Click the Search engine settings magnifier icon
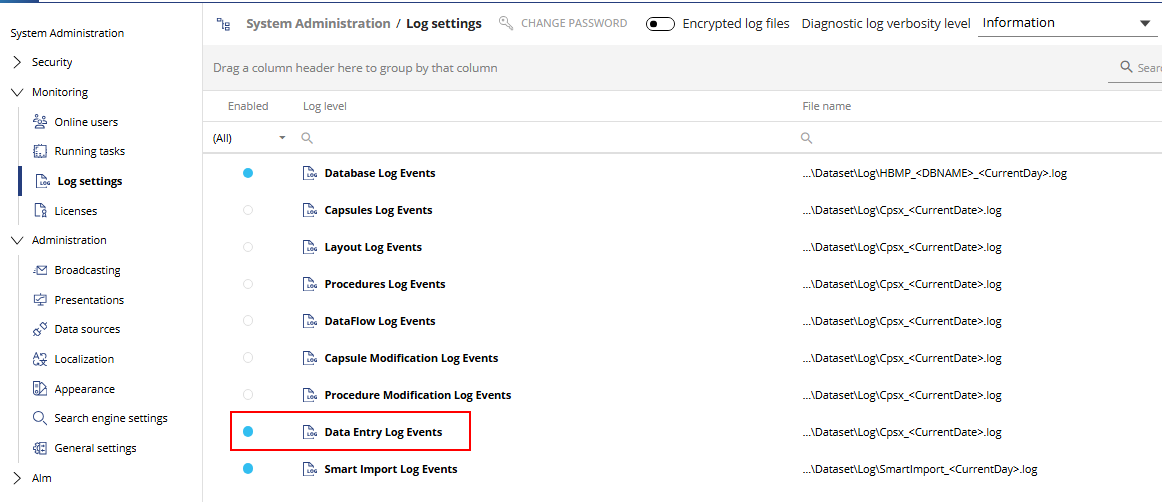Viewport: 1162px width, 502px height. pyautogui.click(x=41, y=418)
